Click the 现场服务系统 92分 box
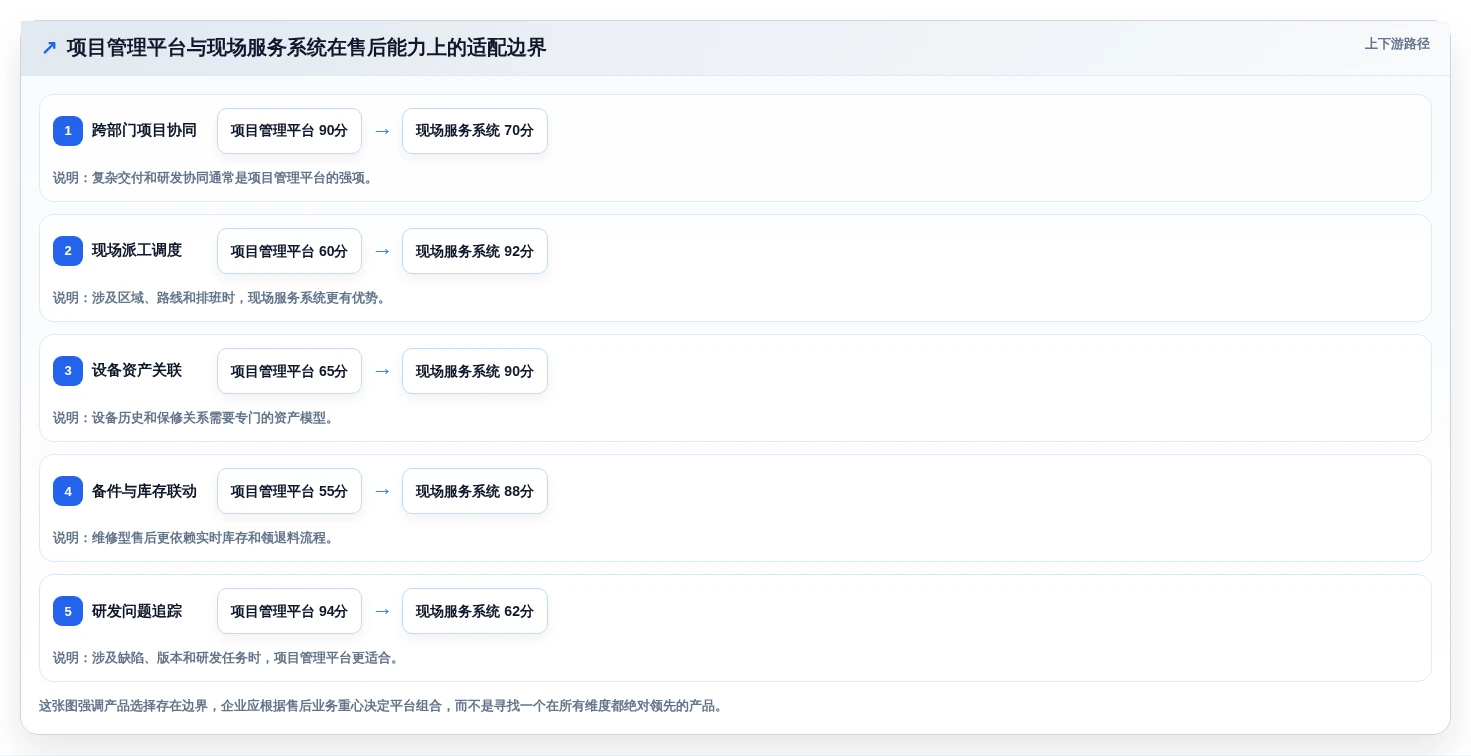The width and height of the screenshot is (1471, 756). (475, 251)
